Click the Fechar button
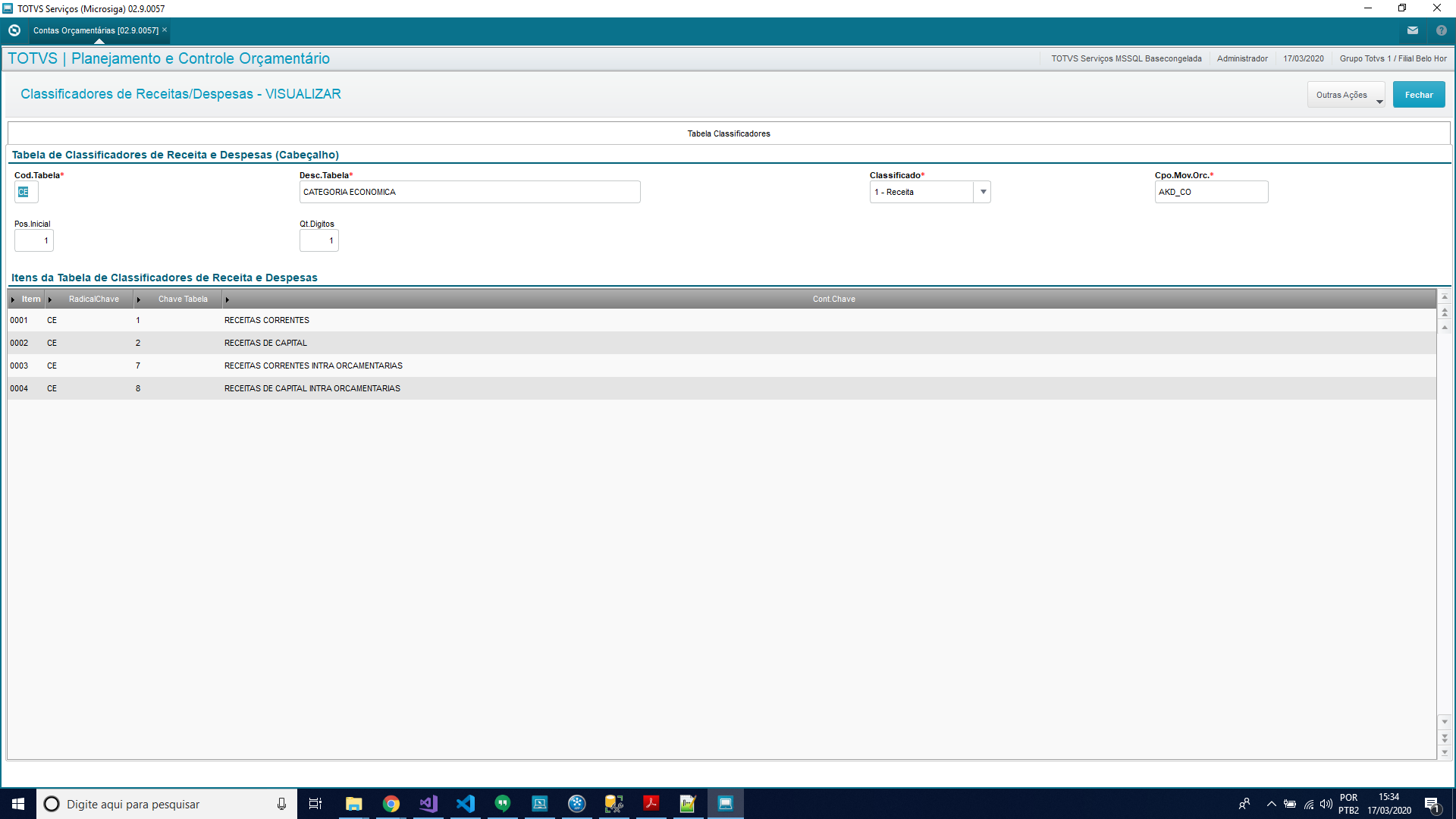1456x819 pixels. coord(1419,95)
